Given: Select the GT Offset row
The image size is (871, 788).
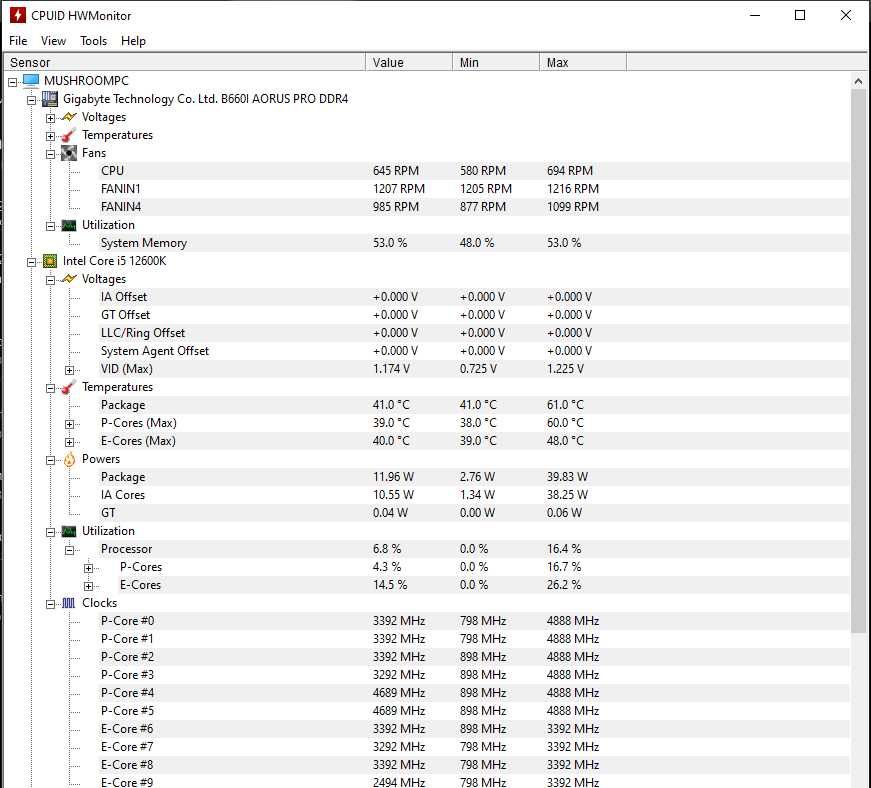Looking at the screenshot, I should pos(473,315).
